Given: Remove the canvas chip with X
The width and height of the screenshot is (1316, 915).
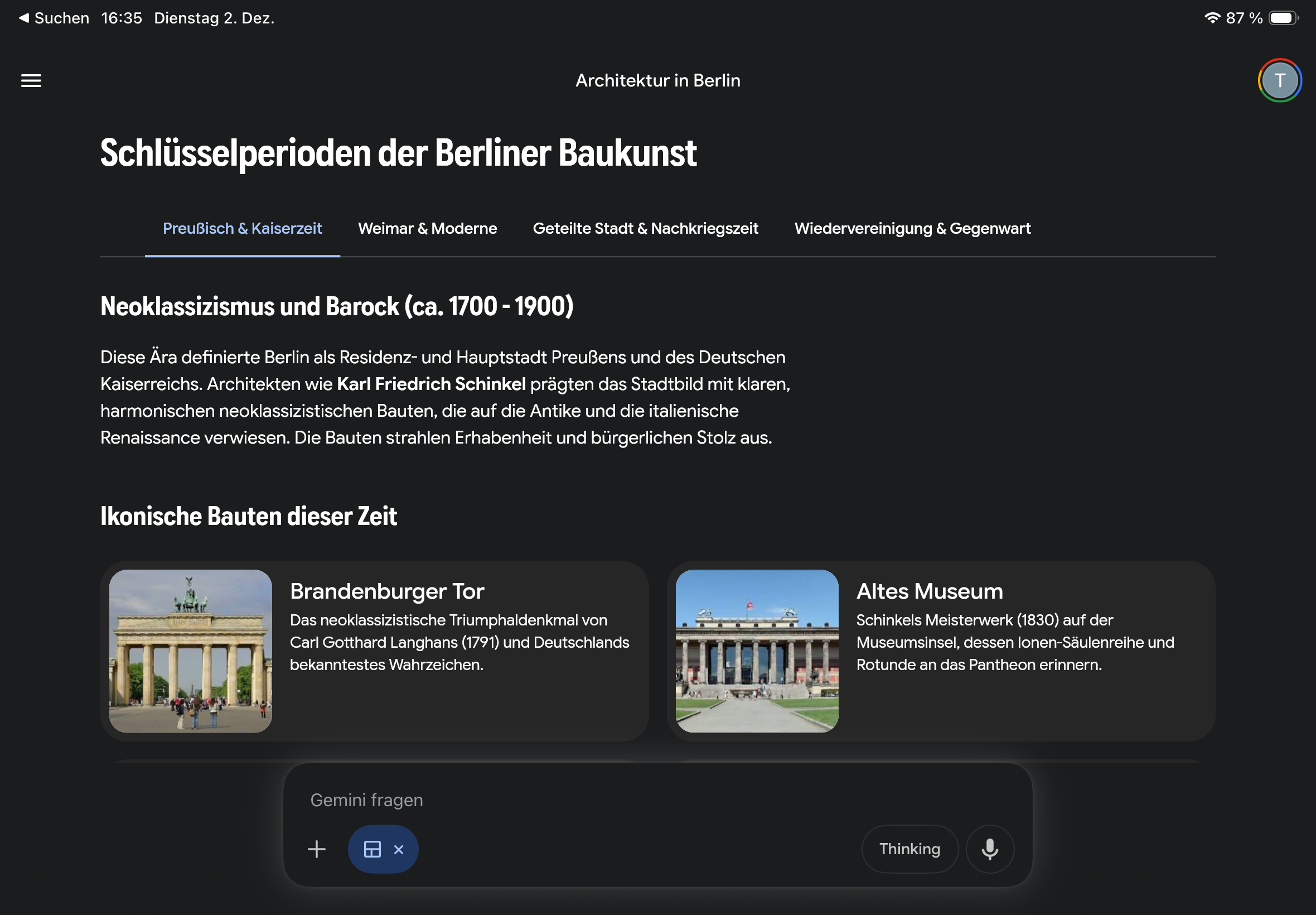Looking at the screenshot, I should click(399, 850).
